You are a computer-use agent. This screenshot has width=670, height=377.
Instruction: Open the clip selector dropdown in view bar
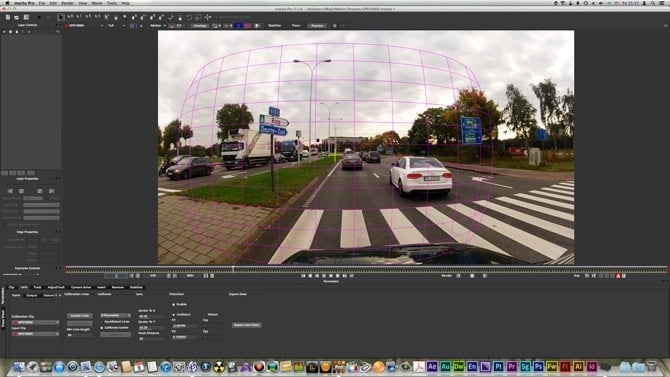click(x=84, y=26)
